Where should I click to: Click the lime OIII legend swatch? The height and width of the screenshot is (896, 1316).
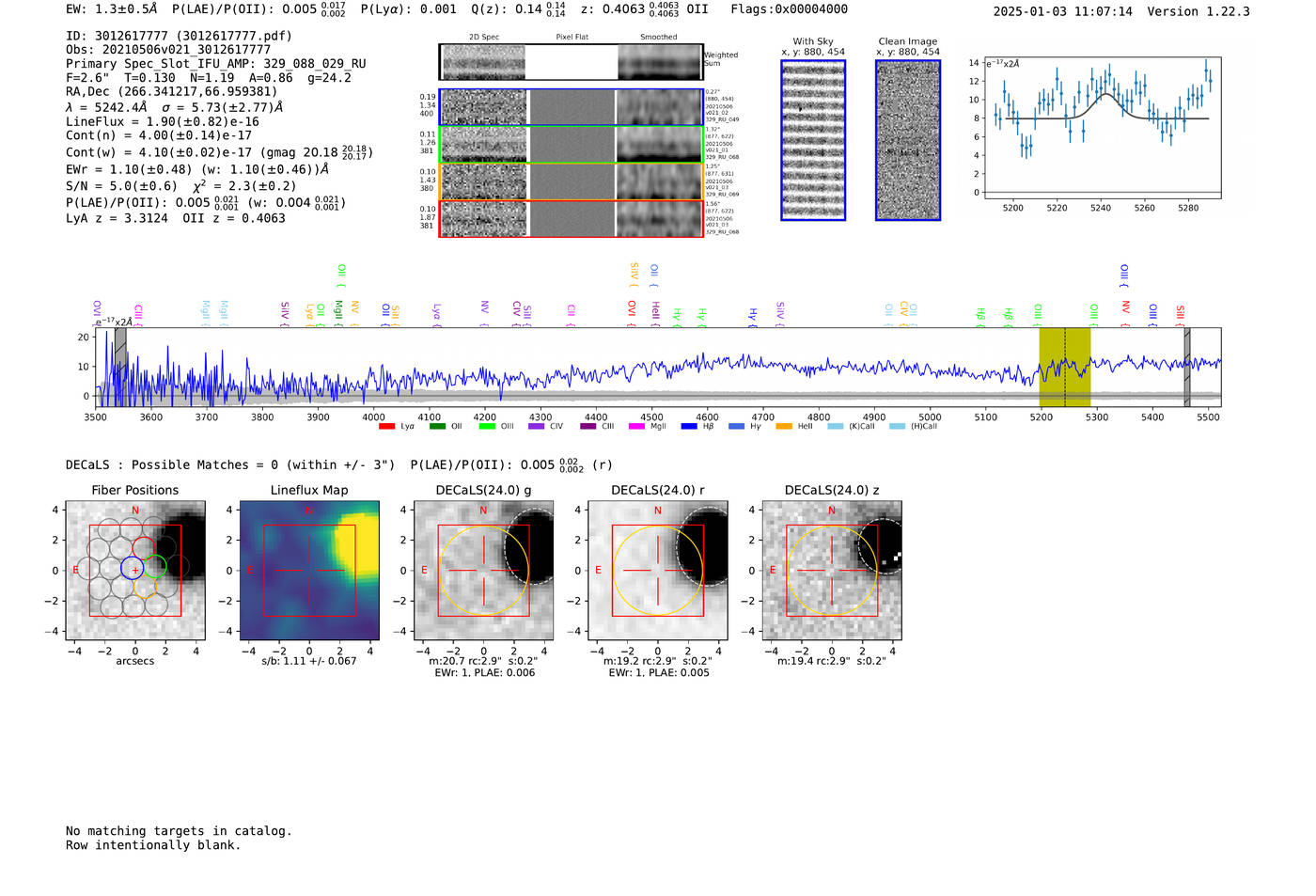coord(487,427)
